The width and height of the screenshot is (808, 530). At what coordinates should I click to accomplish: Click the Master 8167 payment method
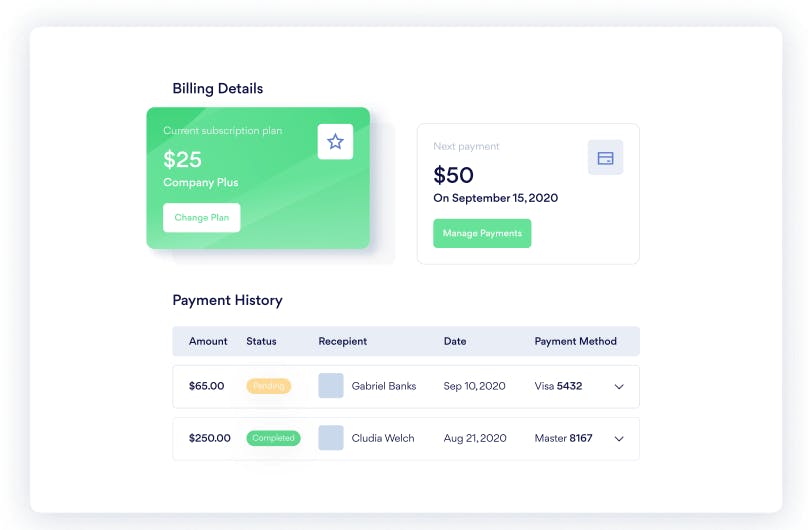click(563, 438)
